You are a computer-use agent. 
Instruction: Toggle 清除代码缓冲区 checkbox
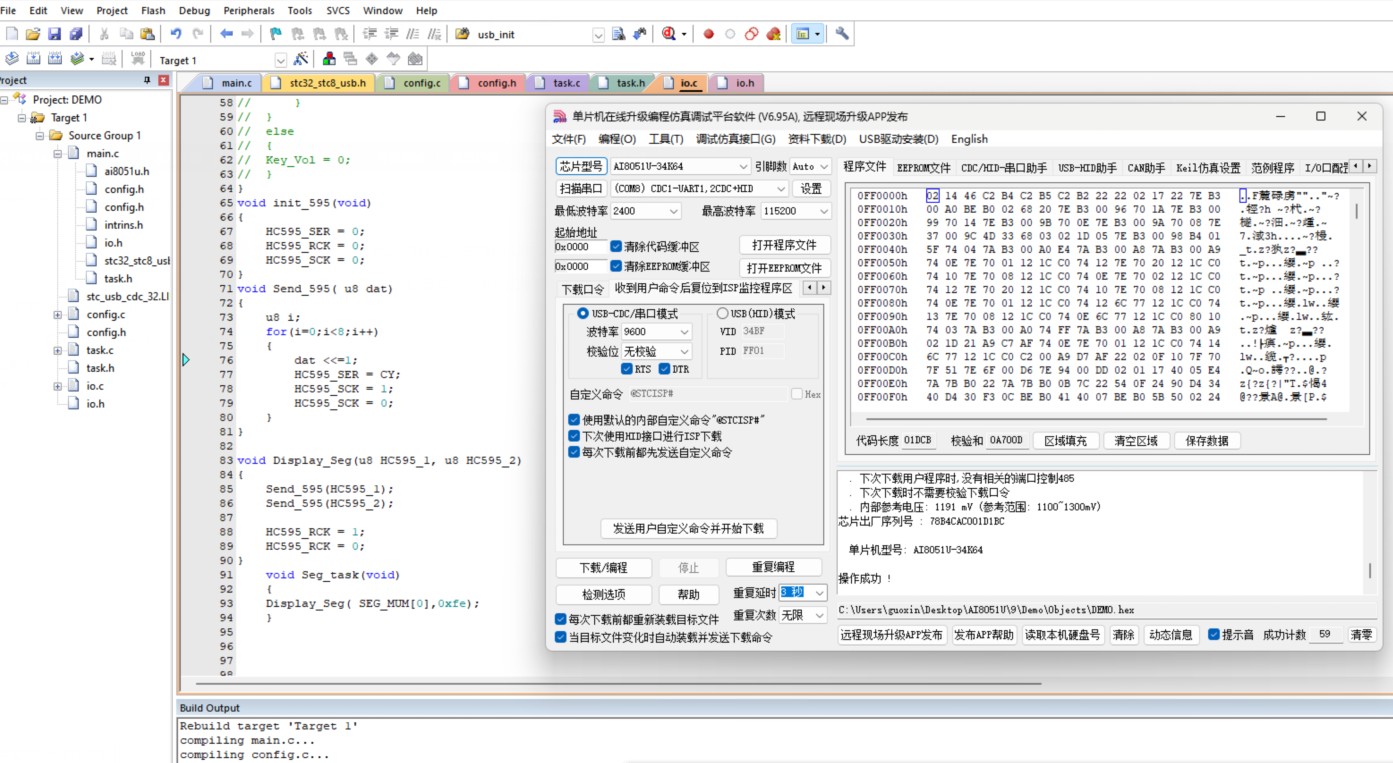point(616,246)
